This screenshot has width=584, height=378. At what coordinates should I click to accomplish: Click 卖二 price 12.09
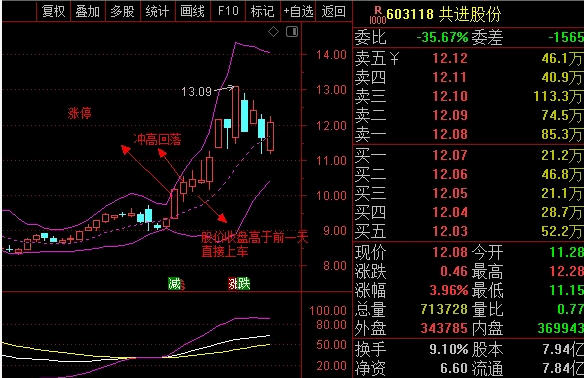pos(450,115)
